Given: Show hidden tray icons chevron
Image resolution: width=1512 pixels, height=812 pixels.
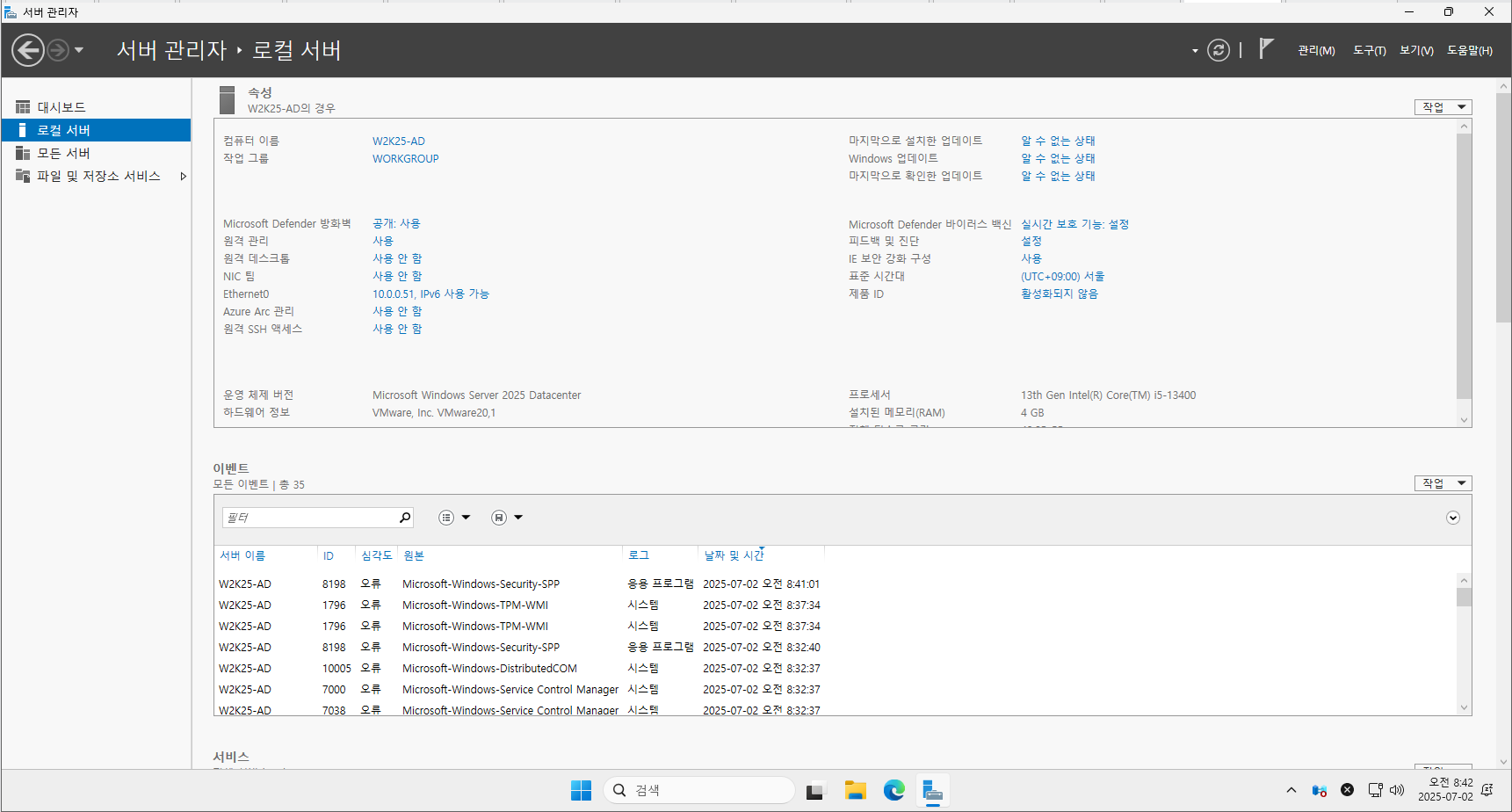Looking at the screenshot, I should tap(1291, 790).
